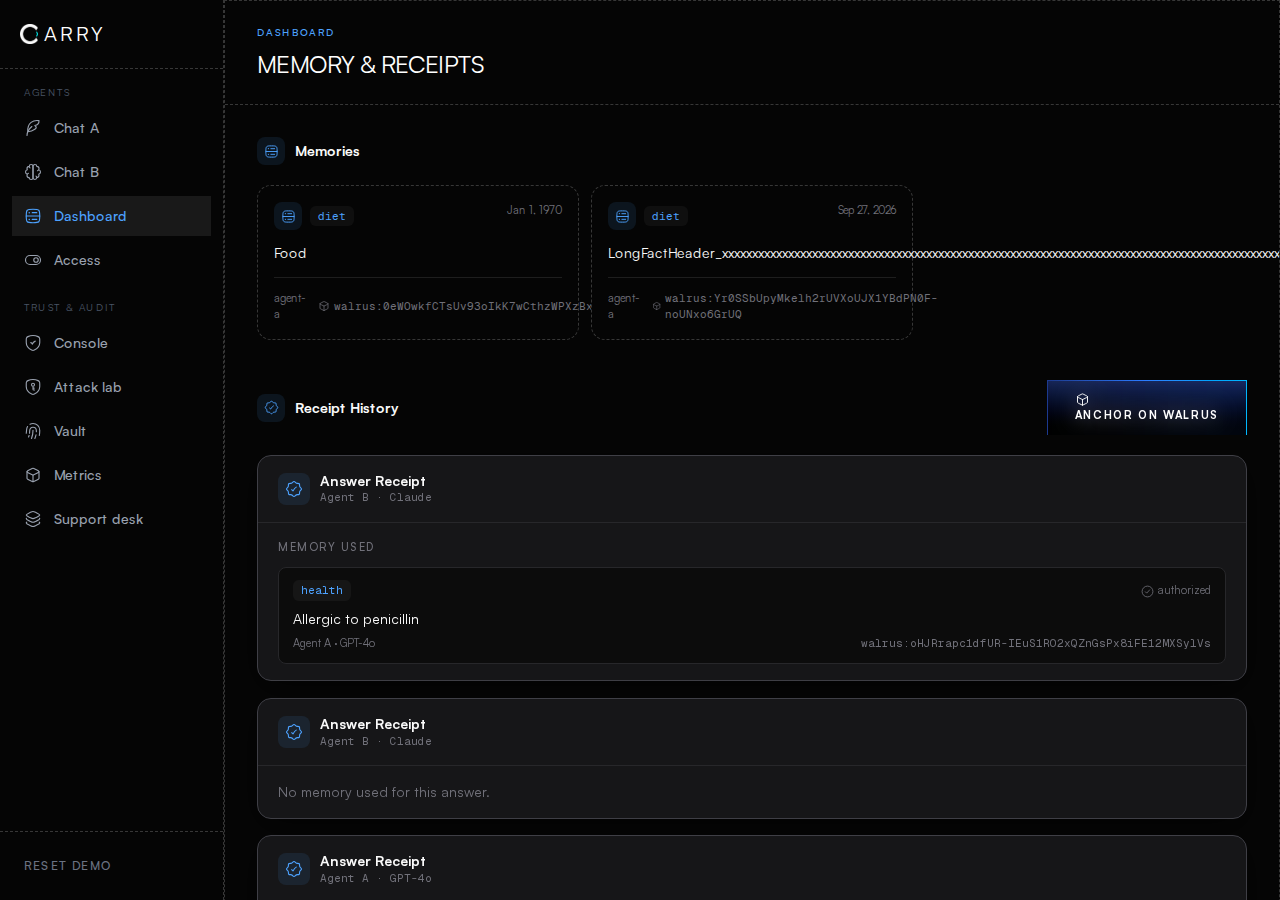Click the cube icon beside Metrics
1280x900 pixels.
point(33,475)
